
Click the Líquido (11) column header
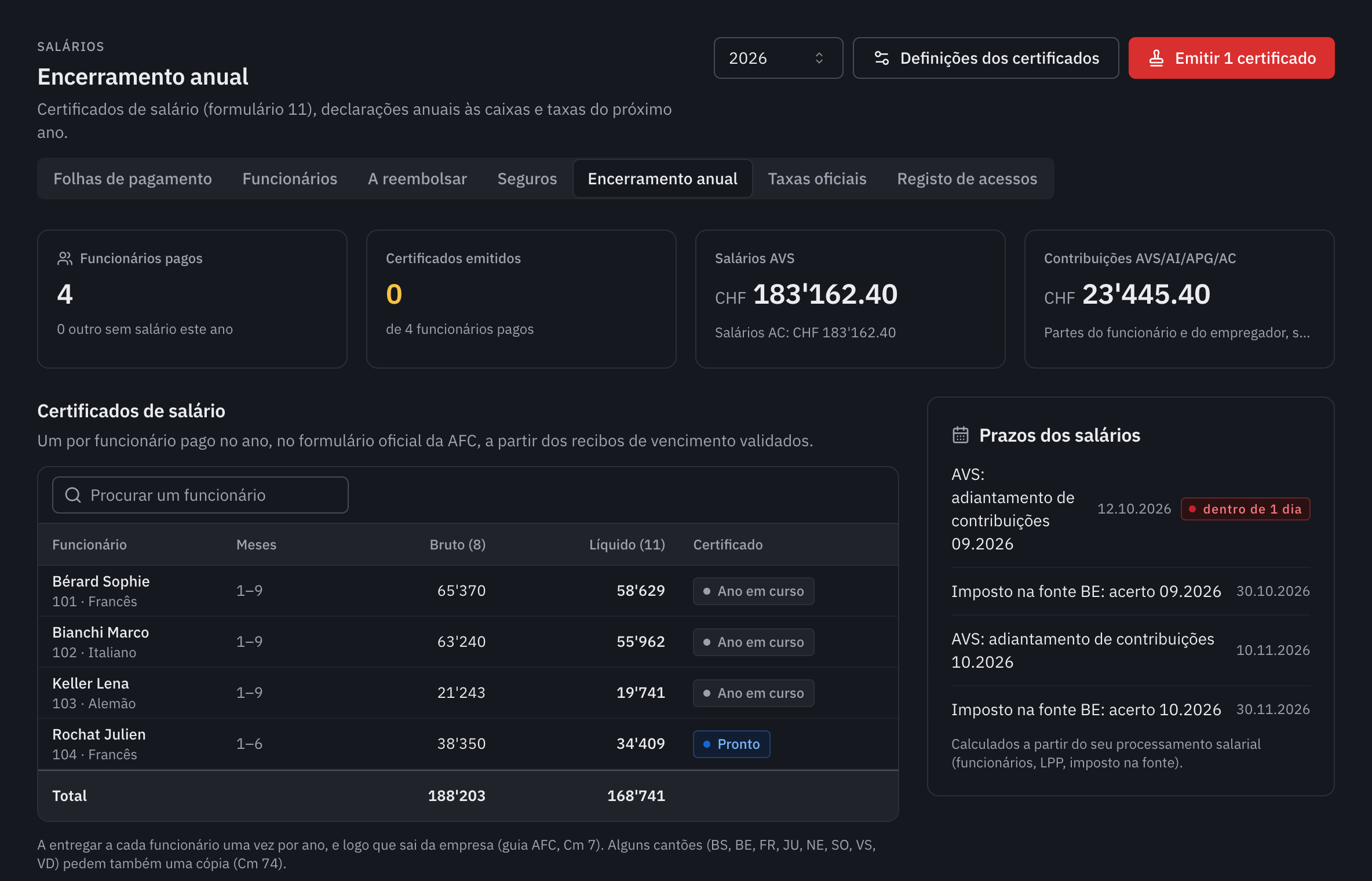tap(627, 544)
